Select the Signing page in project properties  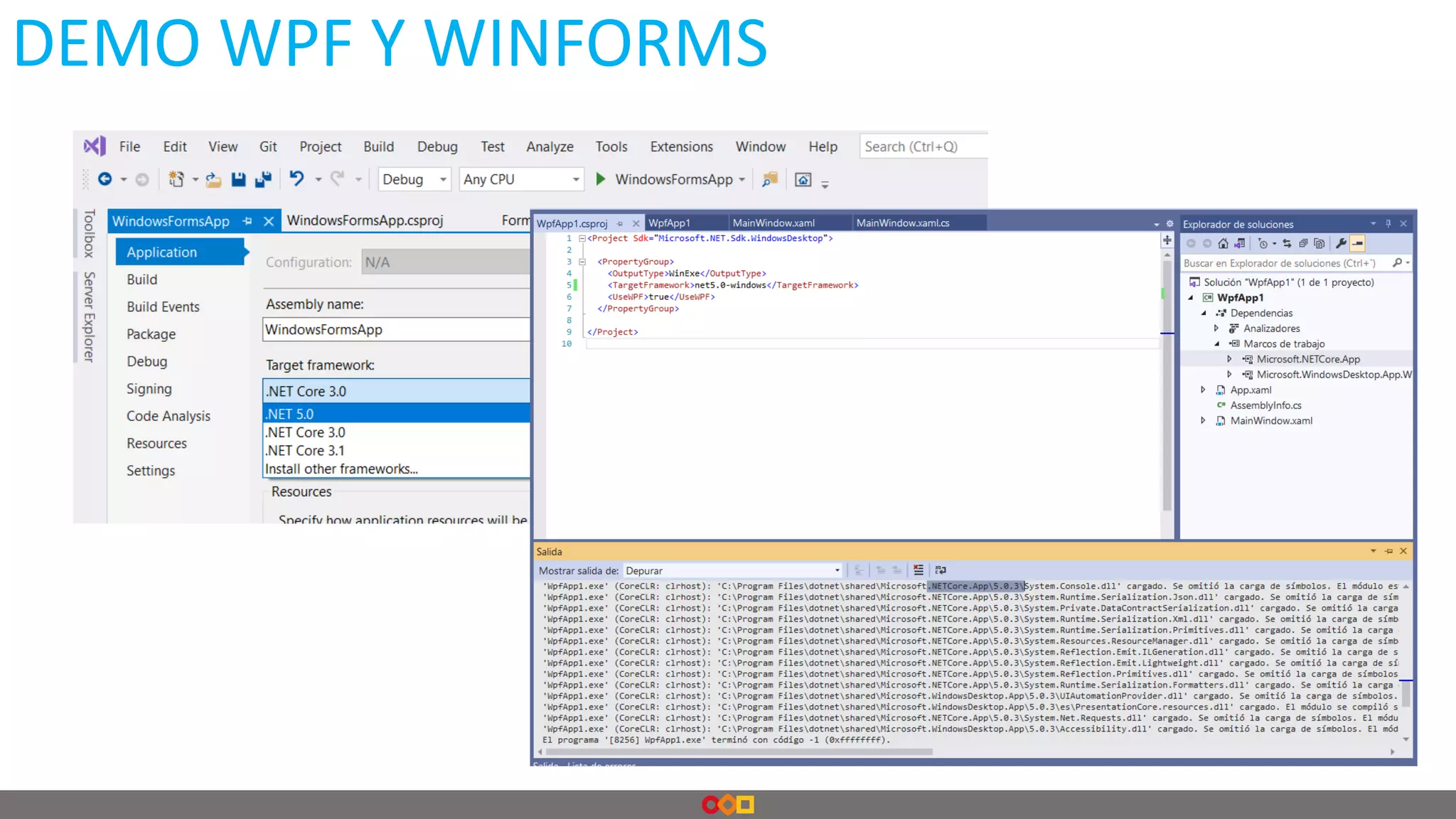(149, 389)
